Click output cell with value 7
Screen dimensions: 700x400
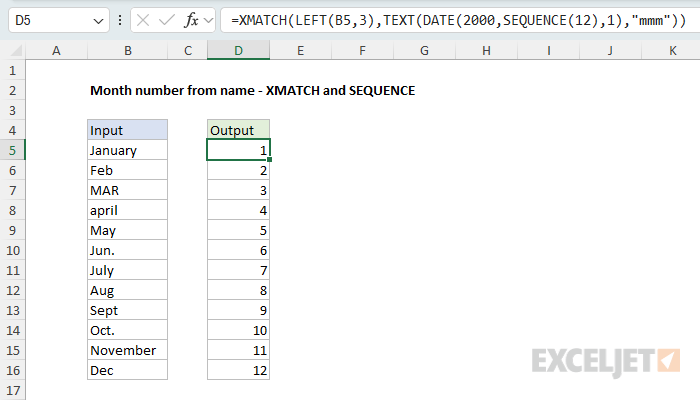[x=238, y=270]
